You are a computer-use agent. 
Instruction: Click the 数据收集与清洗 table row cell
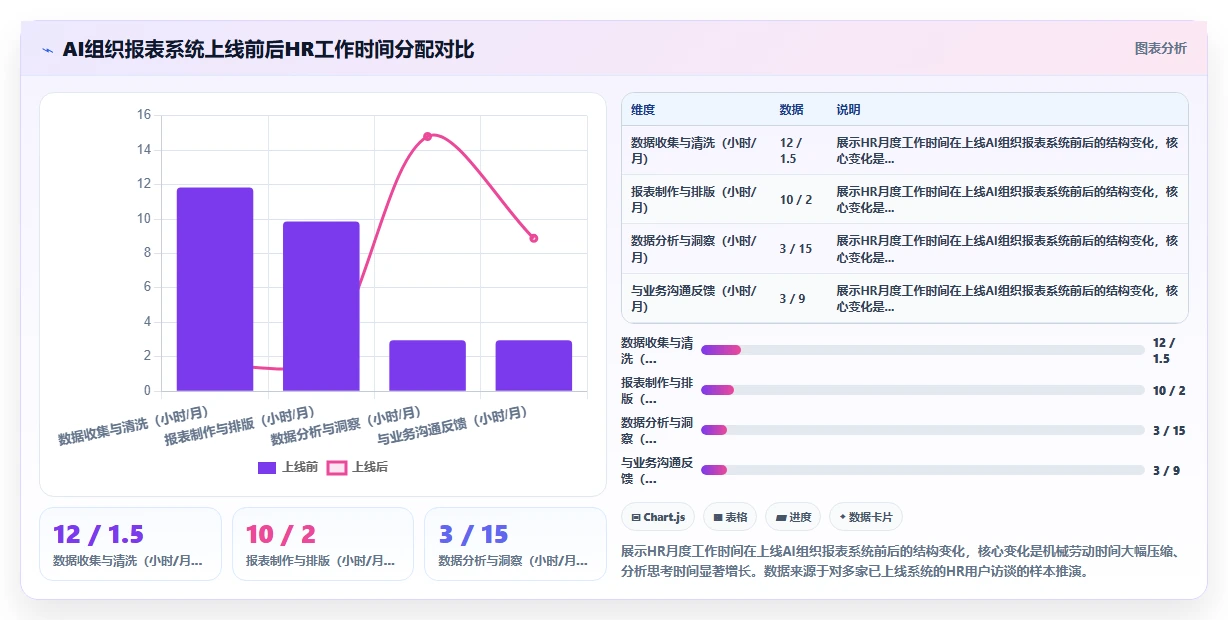[x=694, y=150]
